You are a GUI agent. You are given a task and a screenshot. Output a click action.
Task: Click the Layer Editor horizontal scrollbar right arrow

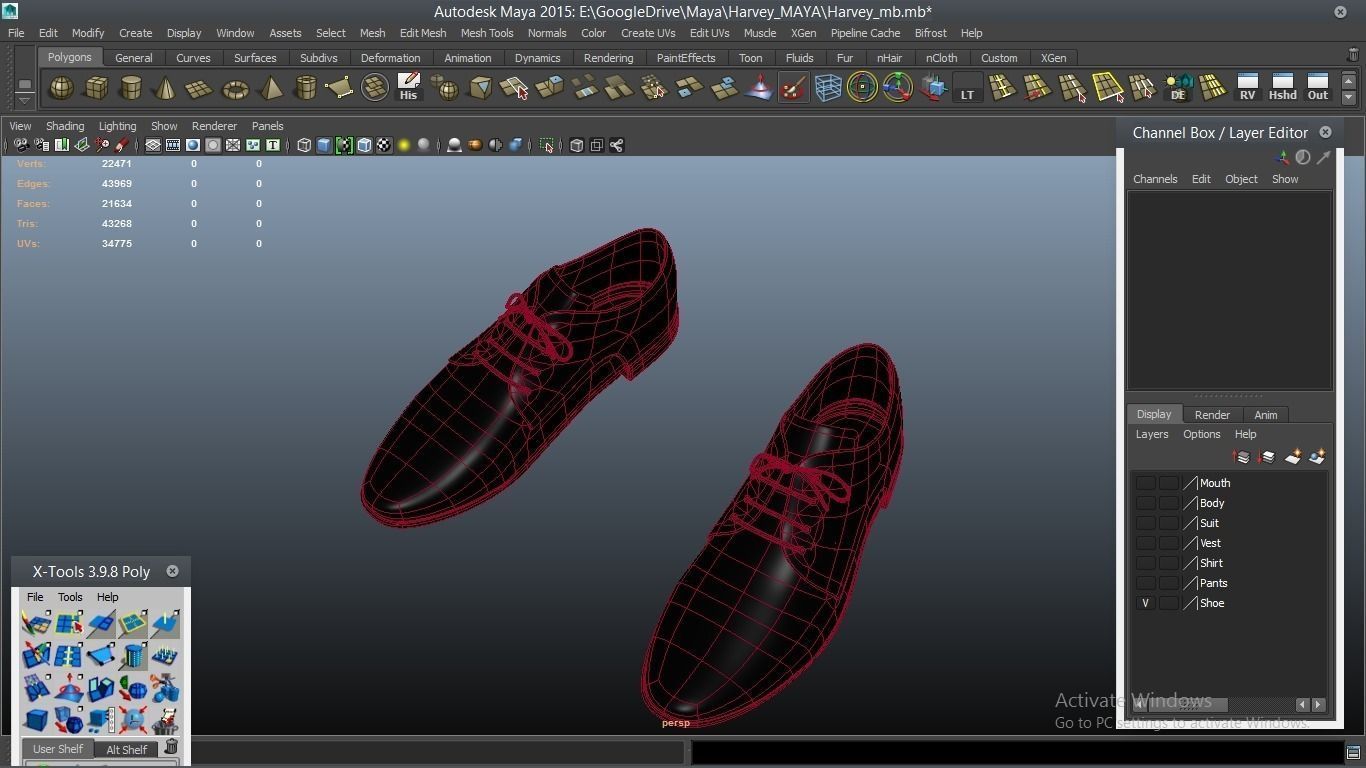click(1319, 704)
